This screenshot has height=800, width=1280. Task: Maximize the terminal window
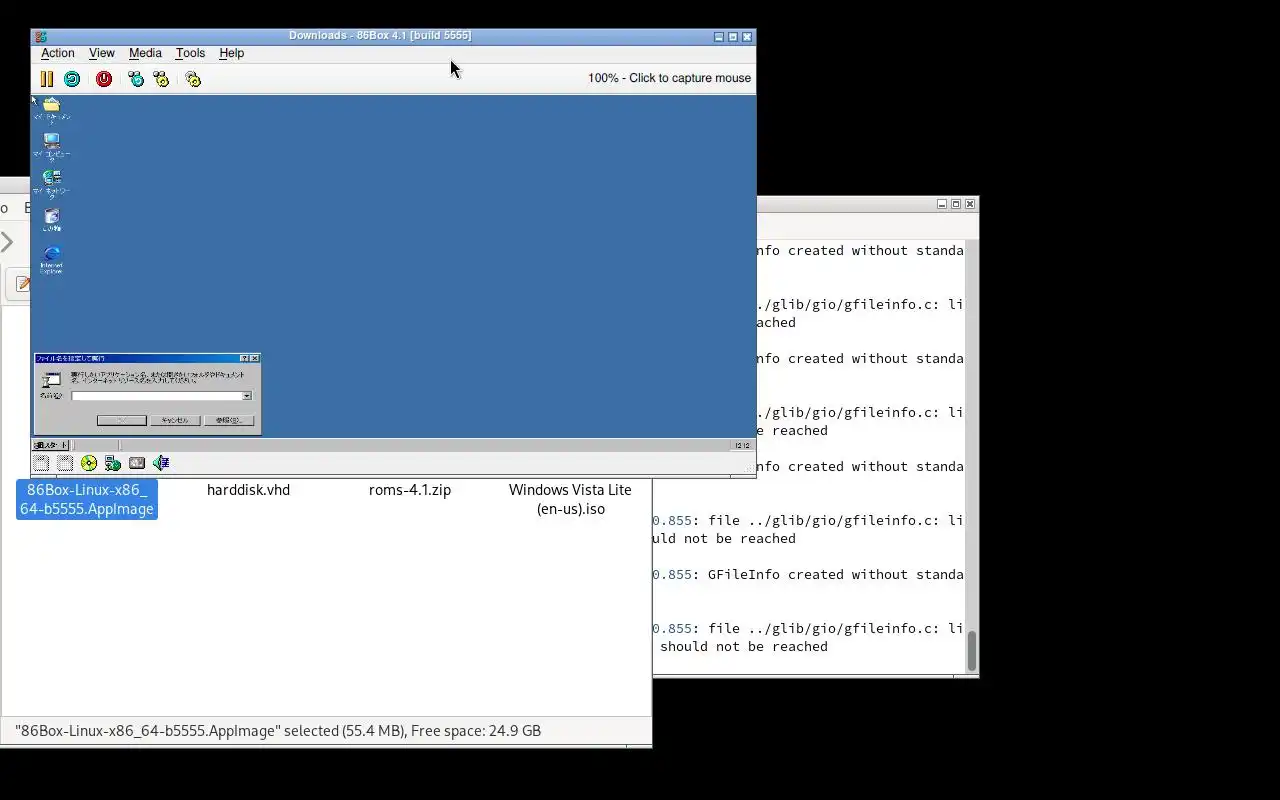pyautogui.click(x=956, y=204)
